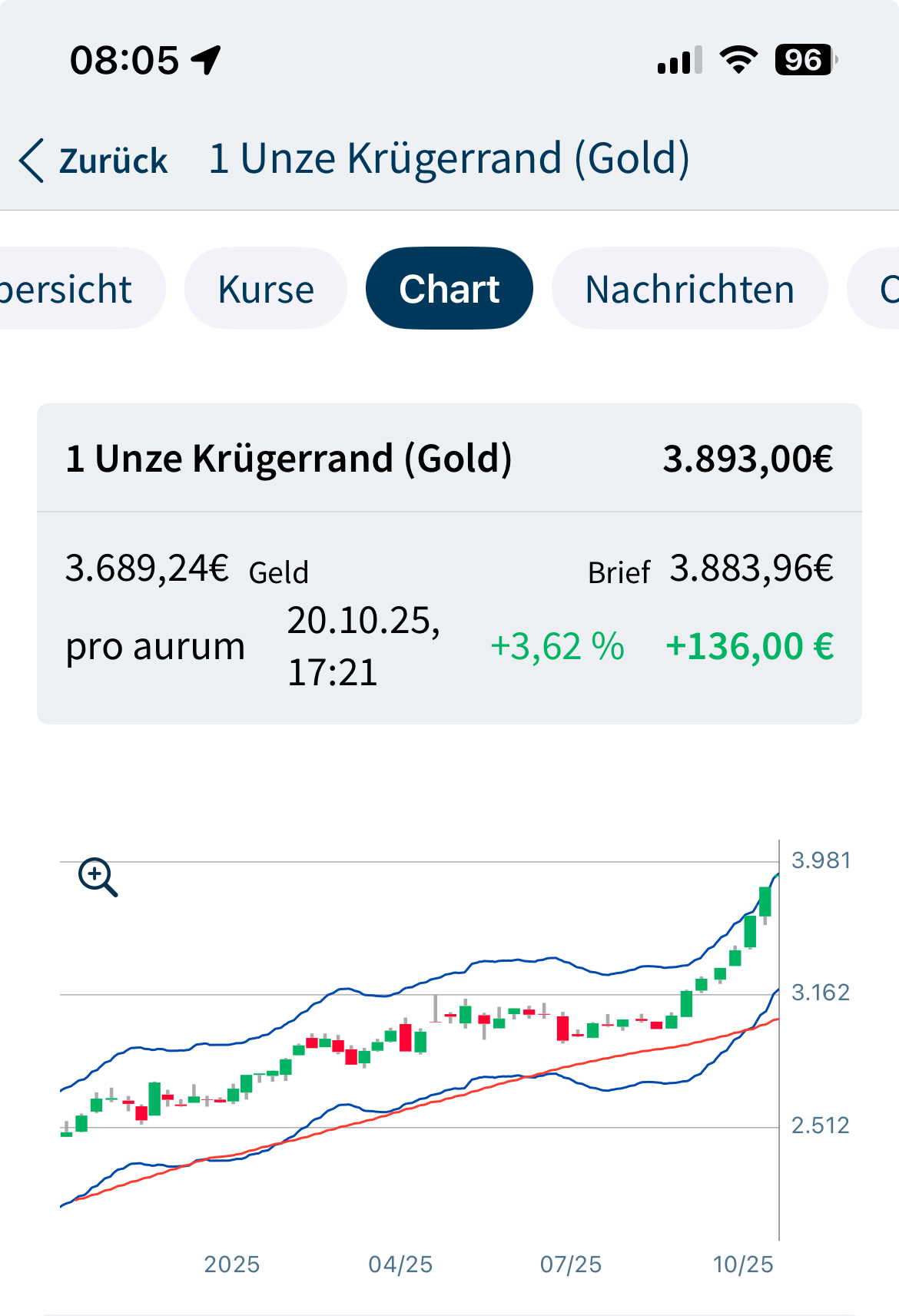Tap the Geld price 3.689,24€

point(147,568)
